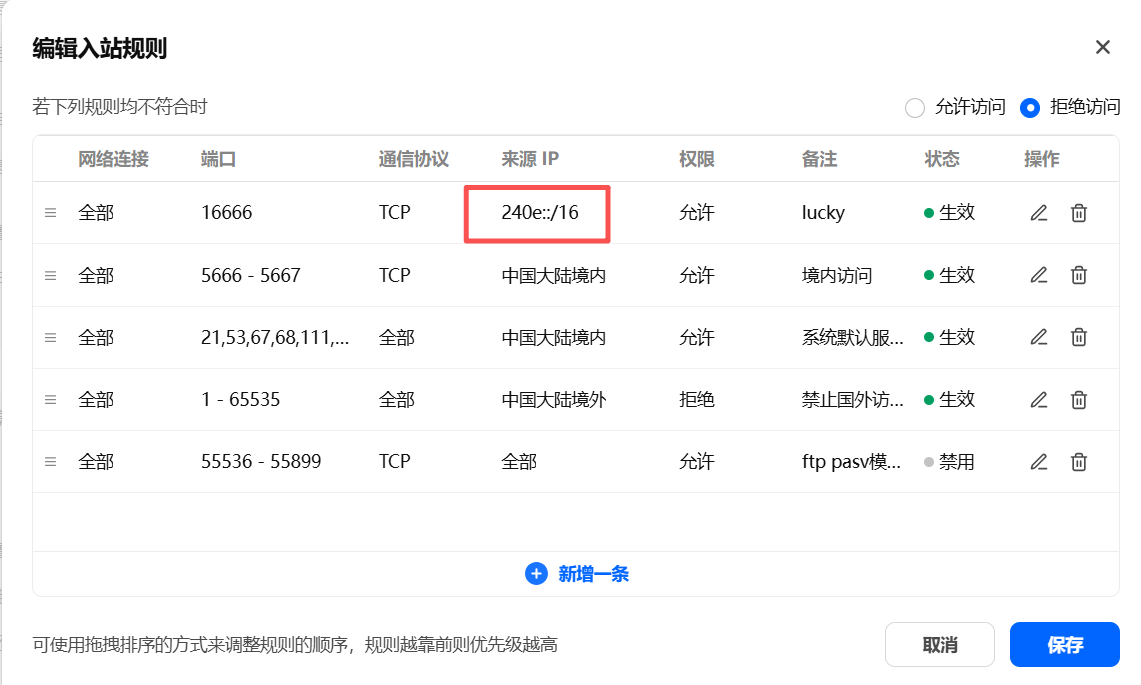
Task: Edit the 禁止国外访问 rule
Action: point(1038,400)
